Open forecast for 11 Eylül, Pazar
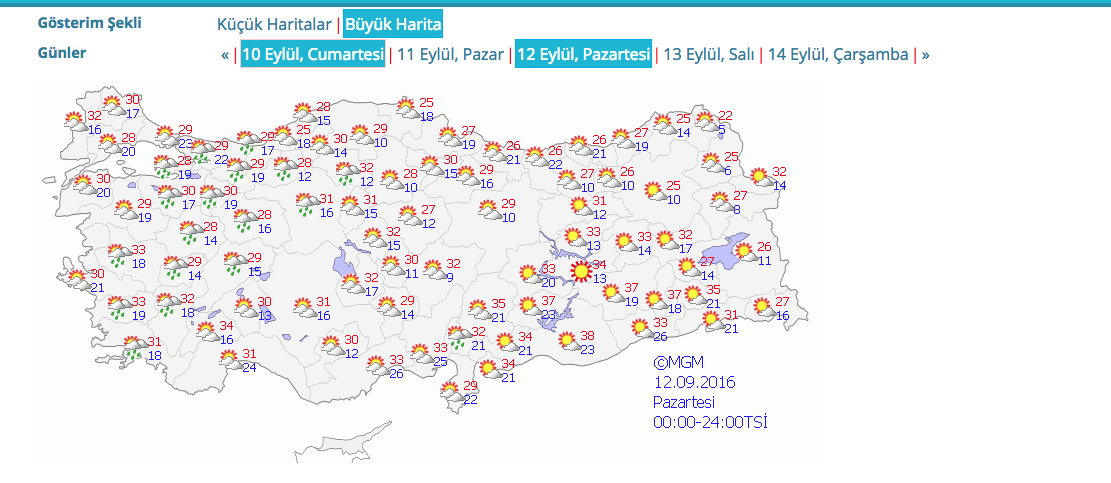The width and height of the screenshot is (1111, 483). pyautogui.click(x=450, y=54)
